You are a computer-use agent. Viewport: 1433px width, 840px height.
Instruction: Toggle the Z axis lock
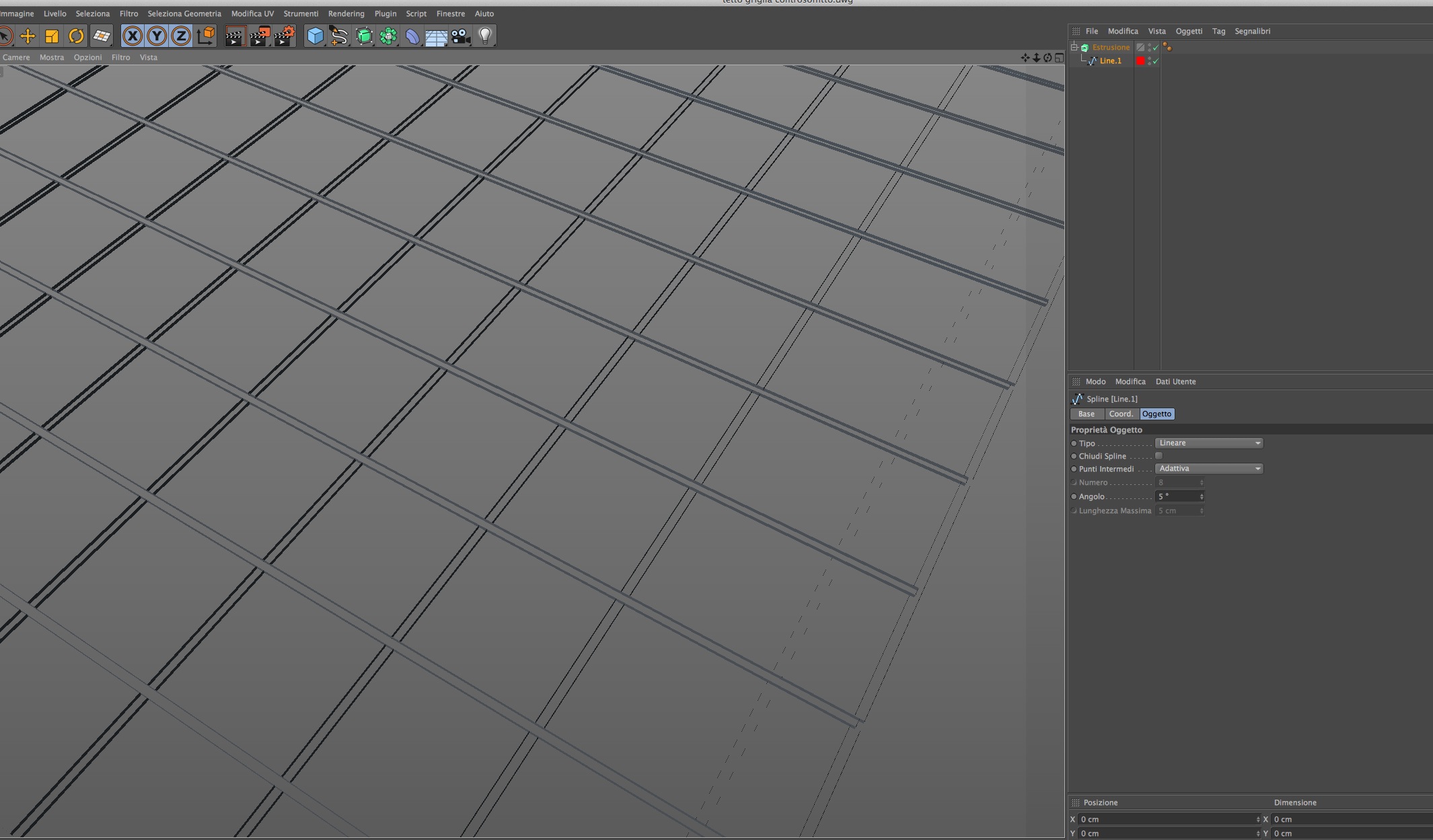[x=181, y=36]
